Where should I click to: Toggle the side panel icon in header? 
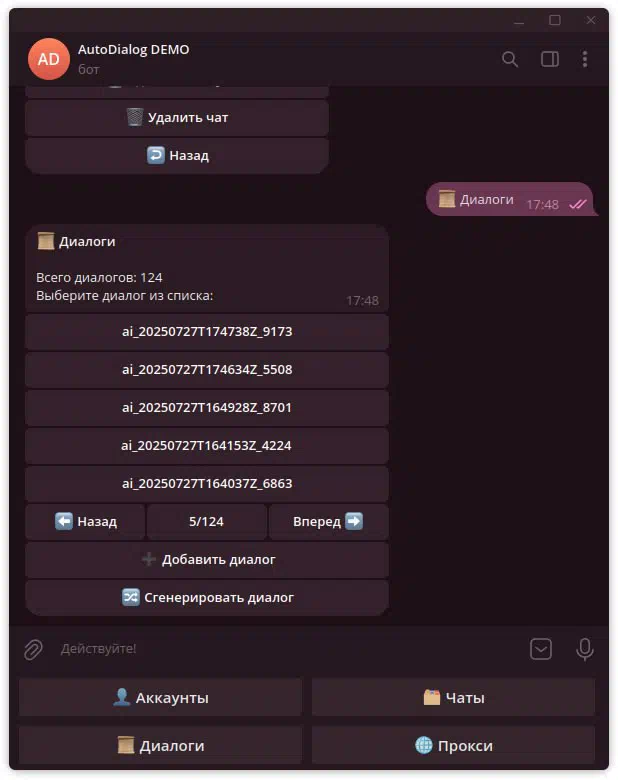(x=549, y=59)
